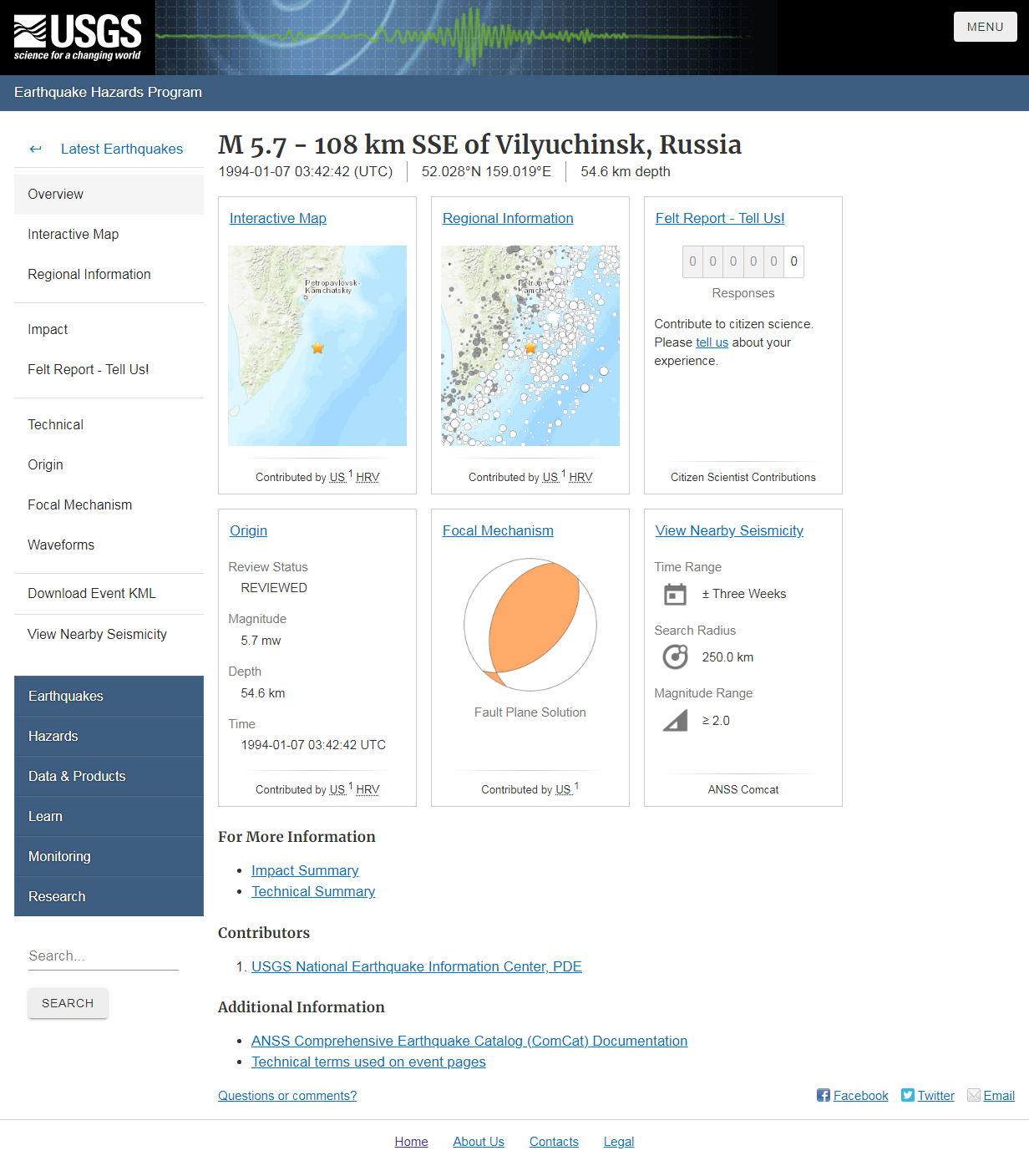Select Regional Information in sidebar
This screenshot has width=1029, height=1176.
click(109, 274)
